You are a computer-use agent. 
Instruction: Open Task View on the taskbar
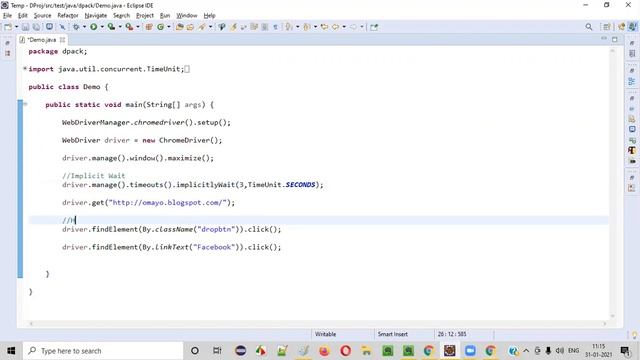[x=217, y=351]
